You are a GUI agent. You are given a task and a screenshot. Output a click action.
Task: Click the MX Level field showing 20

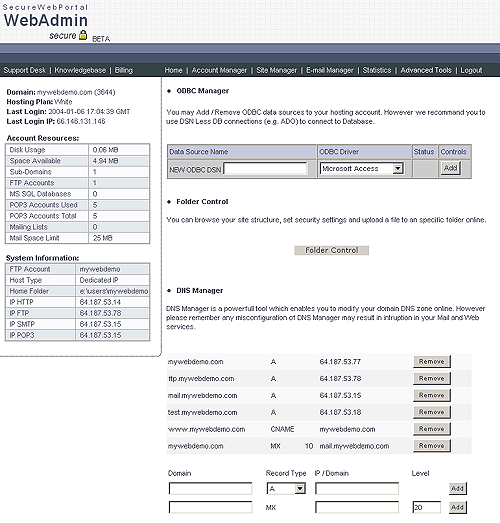[426, 508]
